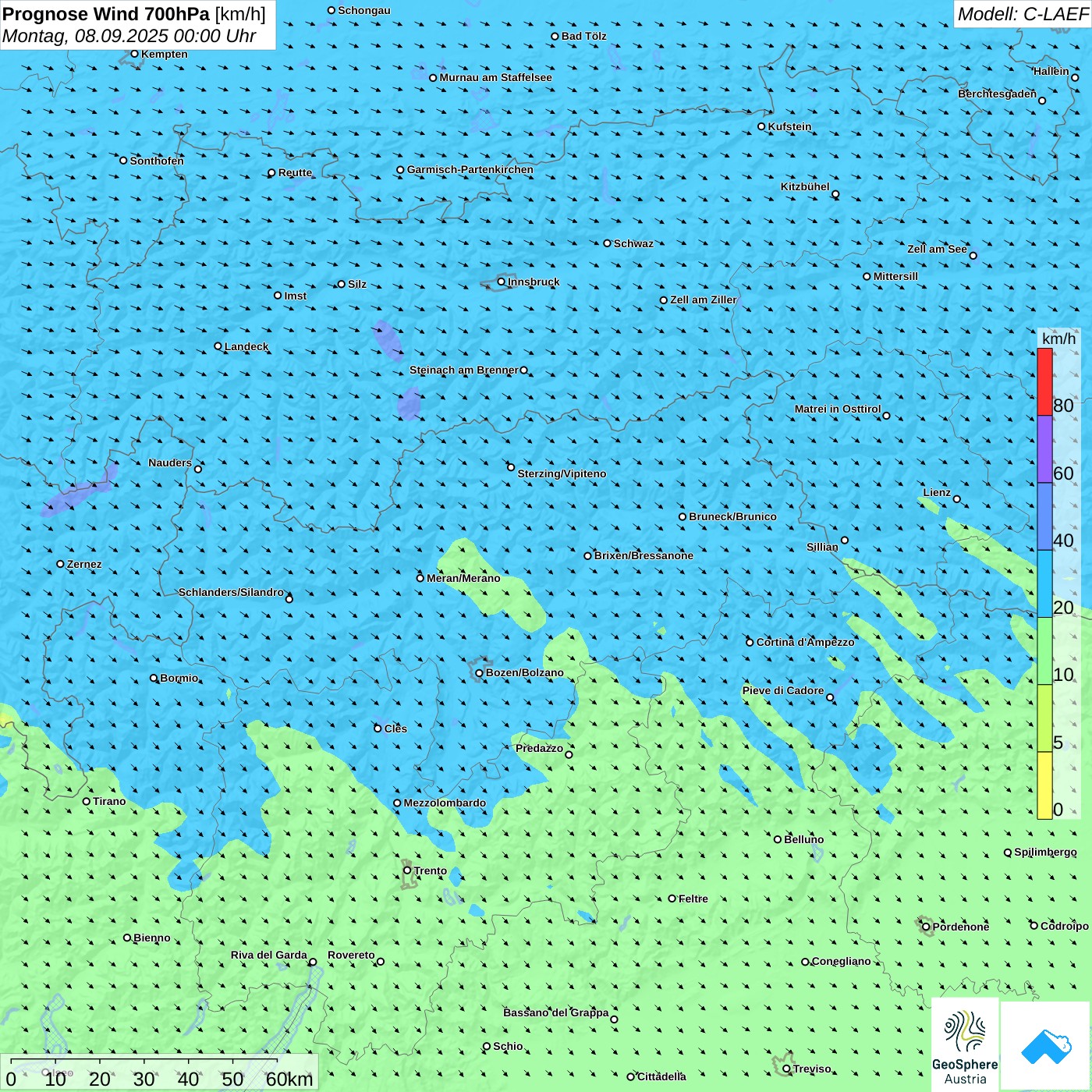Click the Bassano del Grappa label
The height and width of the screenshot is (1092, 1092).
[x=556, y=1012]
